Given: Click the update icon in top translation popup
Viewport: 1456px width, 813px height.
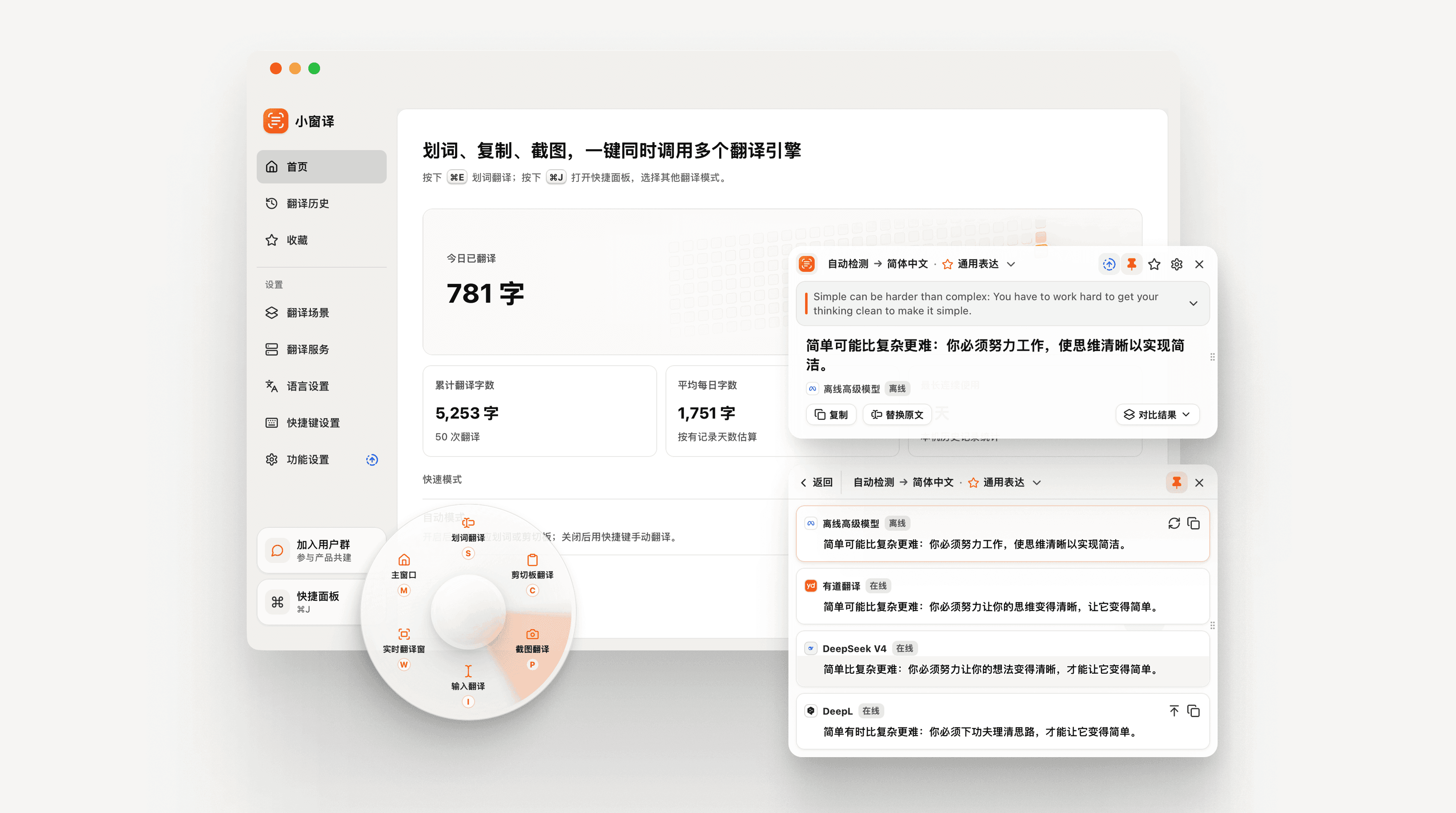Looking at the screenshot, I should pyautogui.click(x=1109, y=264).
